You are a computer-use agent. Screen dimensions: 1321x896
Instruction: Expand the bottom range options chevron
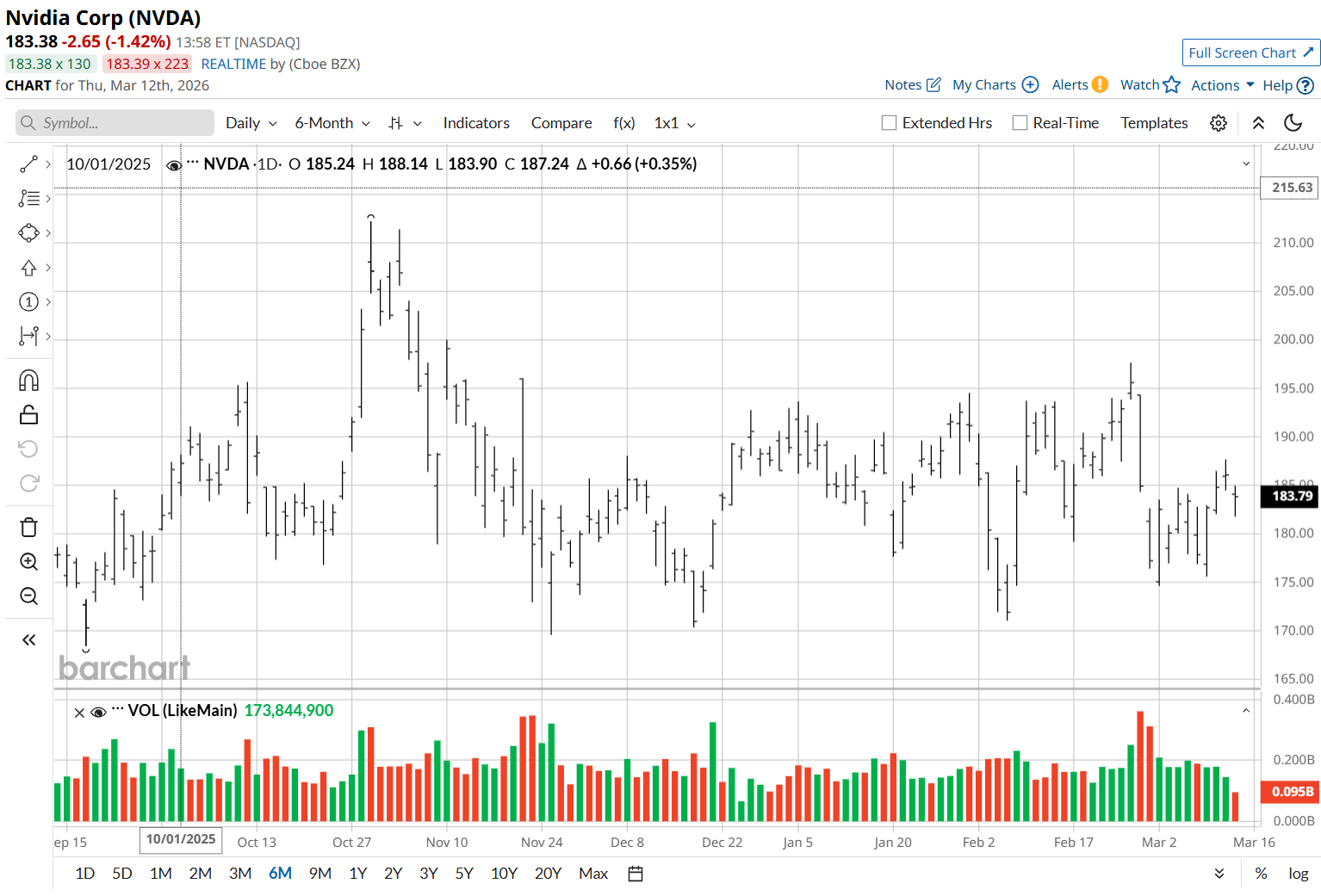(x=1219, y=874)
